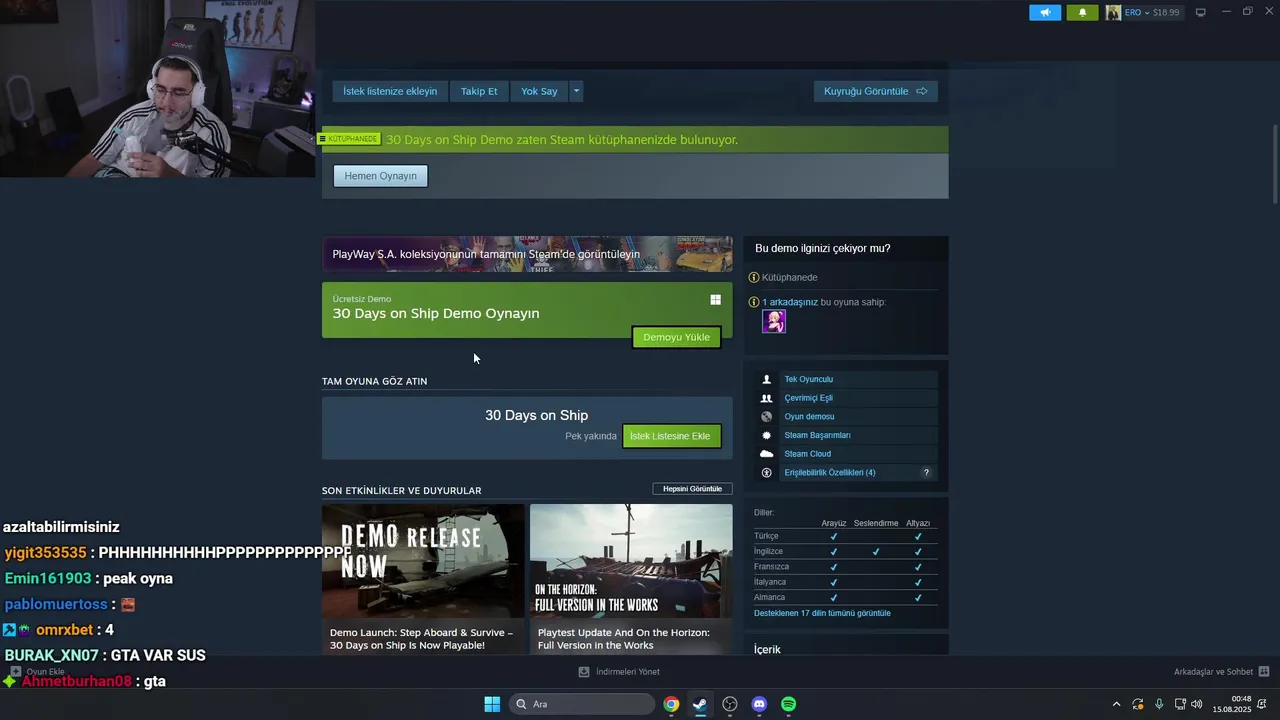The image size is (1280, 720).
Task: Open the green bell notifications button
Action: pyautogui.click(x=1082, y=12)
